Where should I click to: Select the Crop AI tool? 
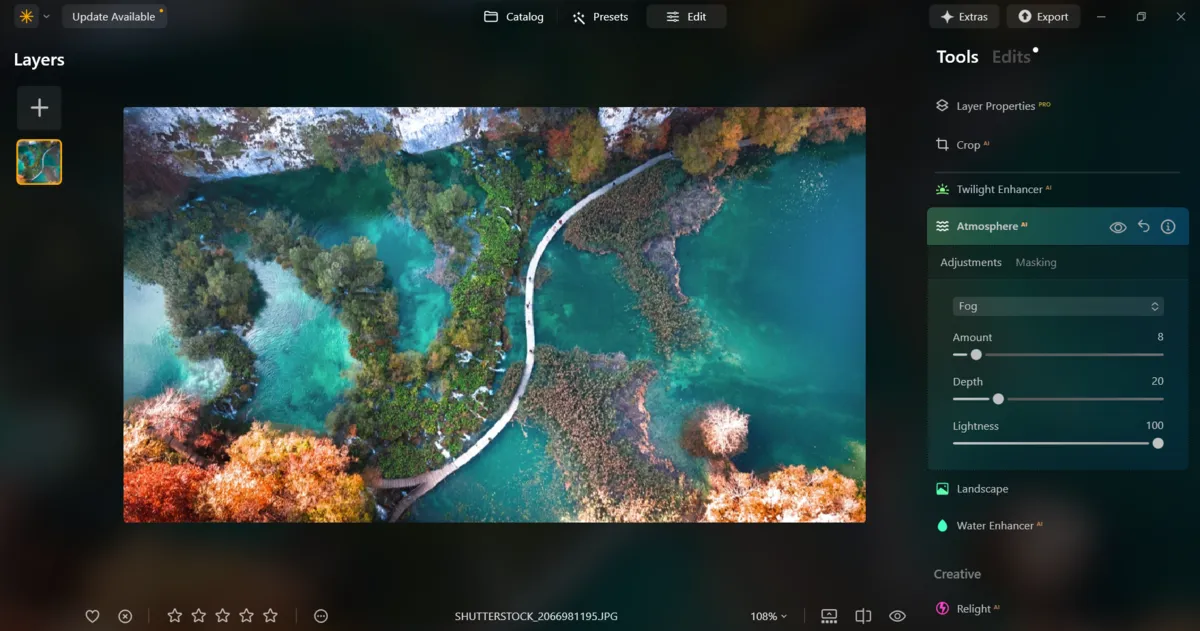point(965,145)
